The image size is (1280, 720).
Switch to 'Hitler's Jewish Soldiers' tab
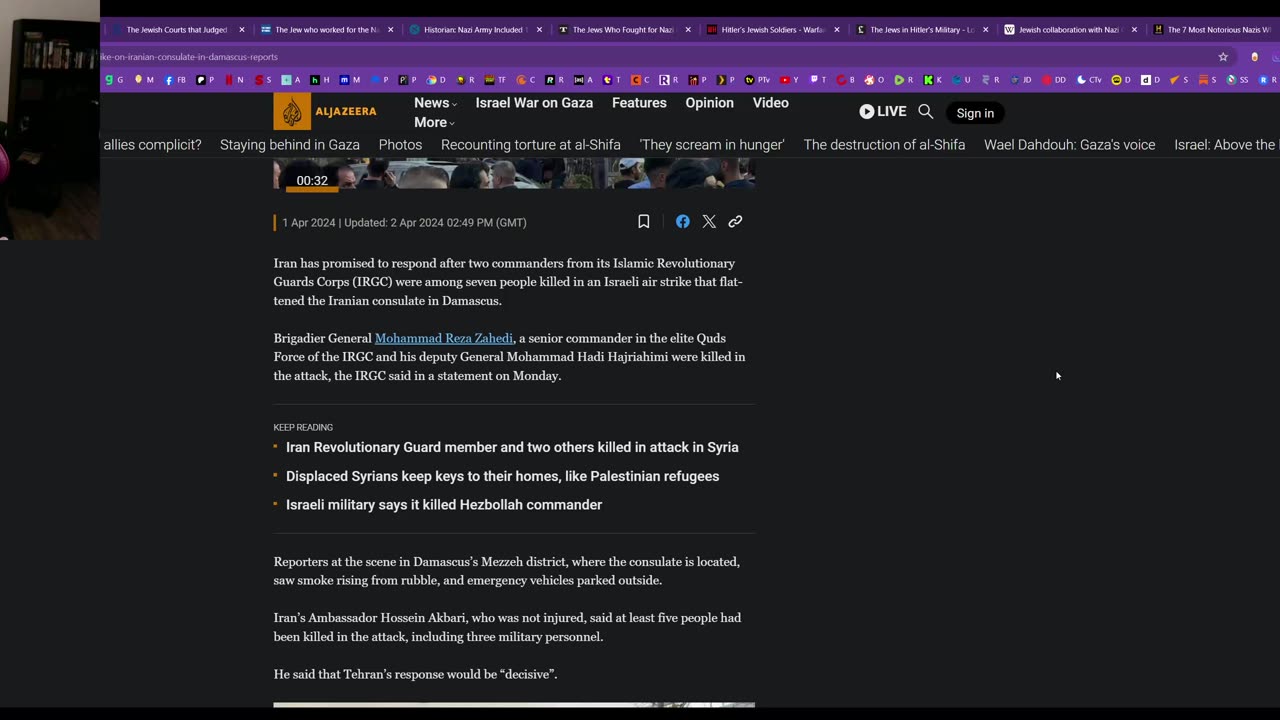pos(772,30)
